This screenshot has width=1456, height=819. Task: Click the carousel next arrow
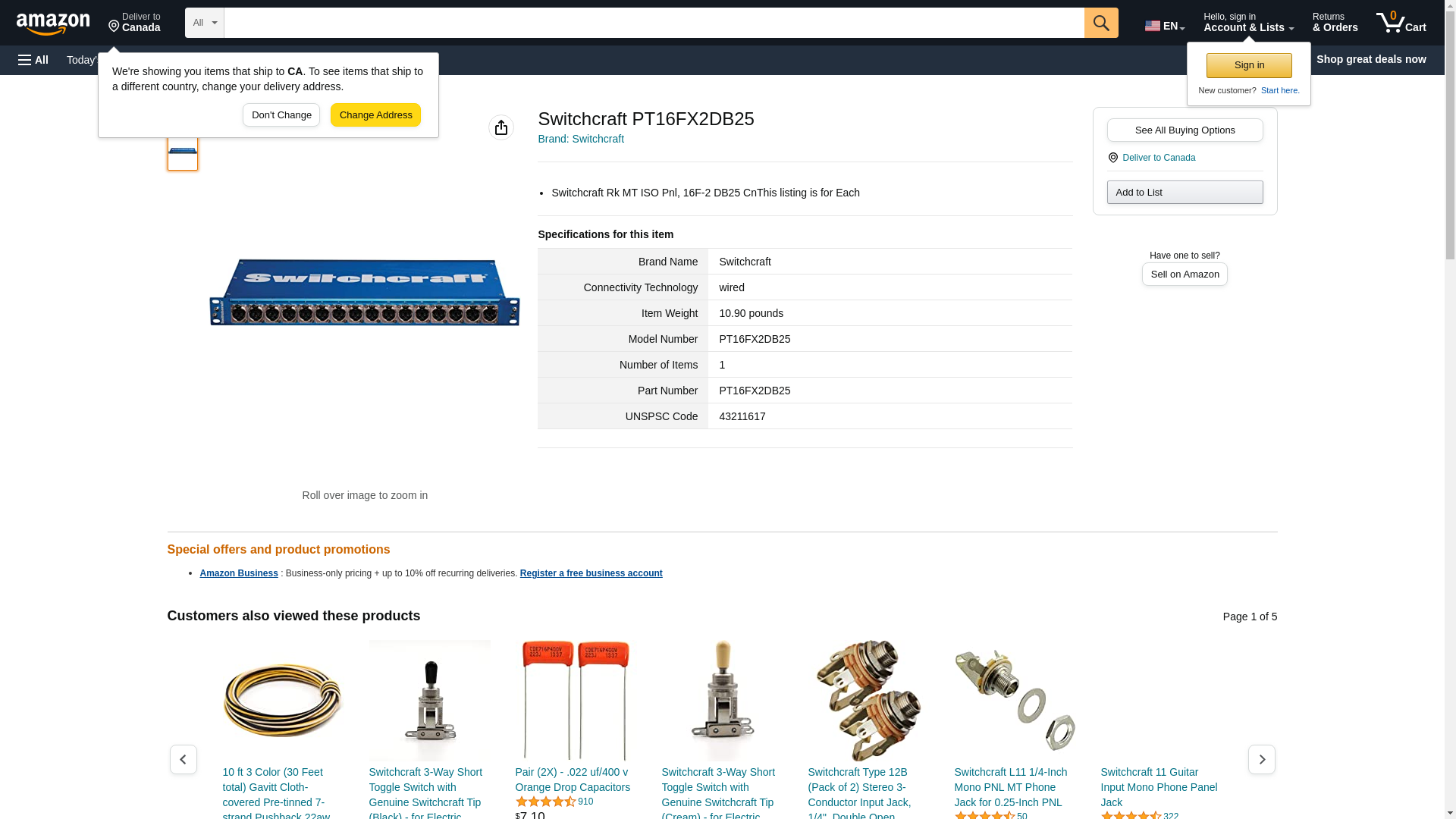pyautogui.click(x=1262, y=759)
